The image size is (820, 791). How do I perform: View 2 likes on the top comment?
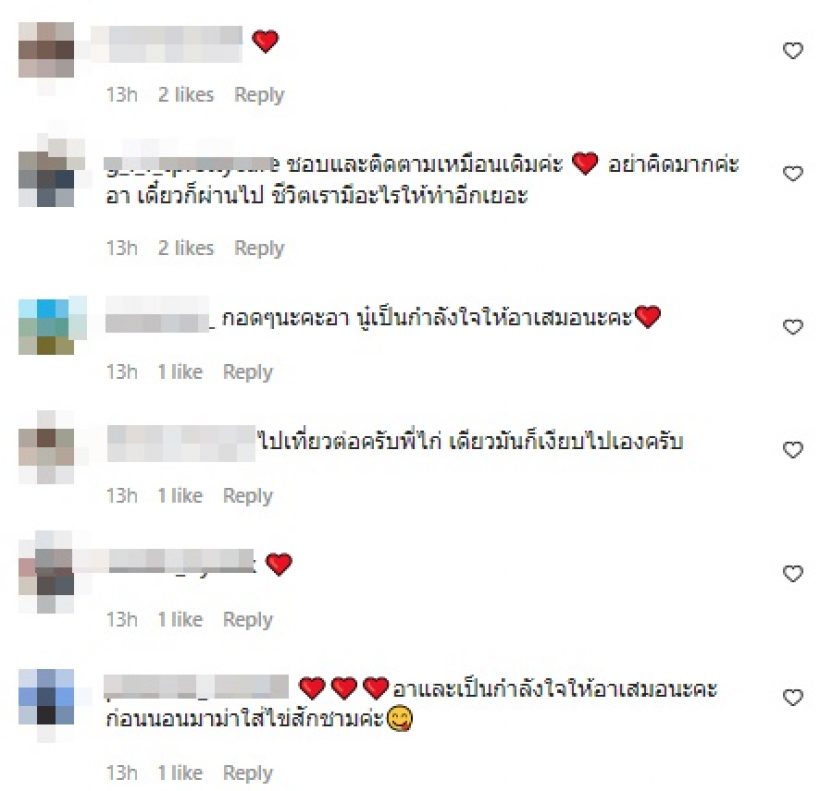186,95
